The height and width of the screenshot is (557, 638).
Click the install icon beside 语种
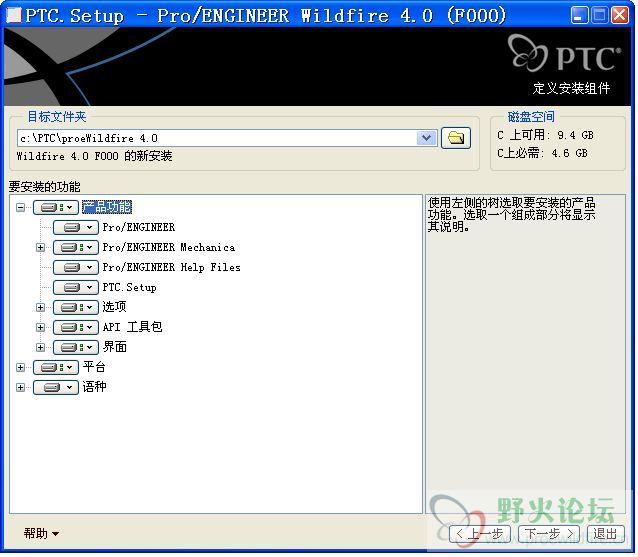pos(56,387)
